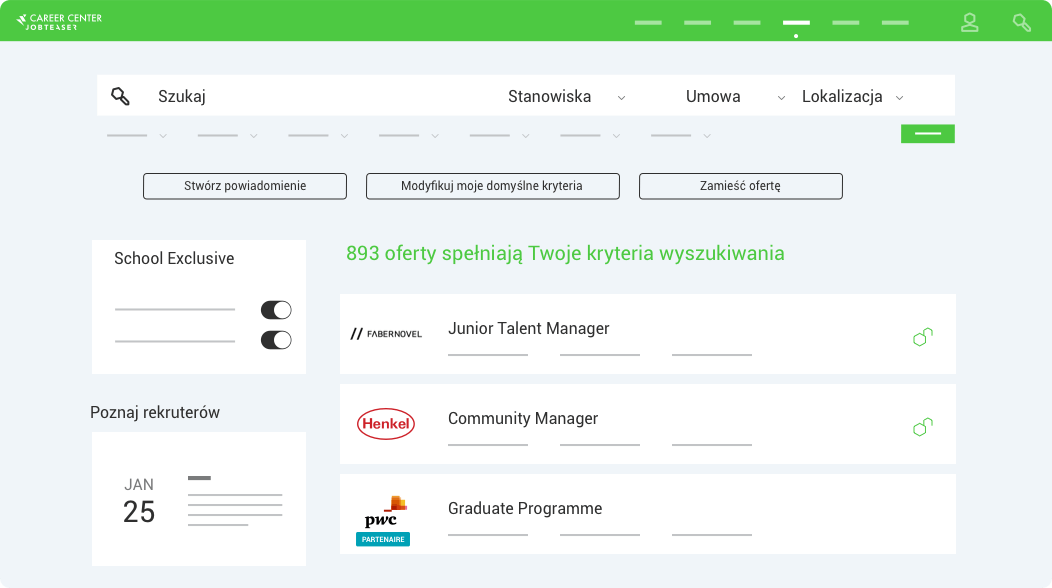Select the second header navigation item
The width and height of the screenshot is (1052, 588).
(x=698, y=23)
